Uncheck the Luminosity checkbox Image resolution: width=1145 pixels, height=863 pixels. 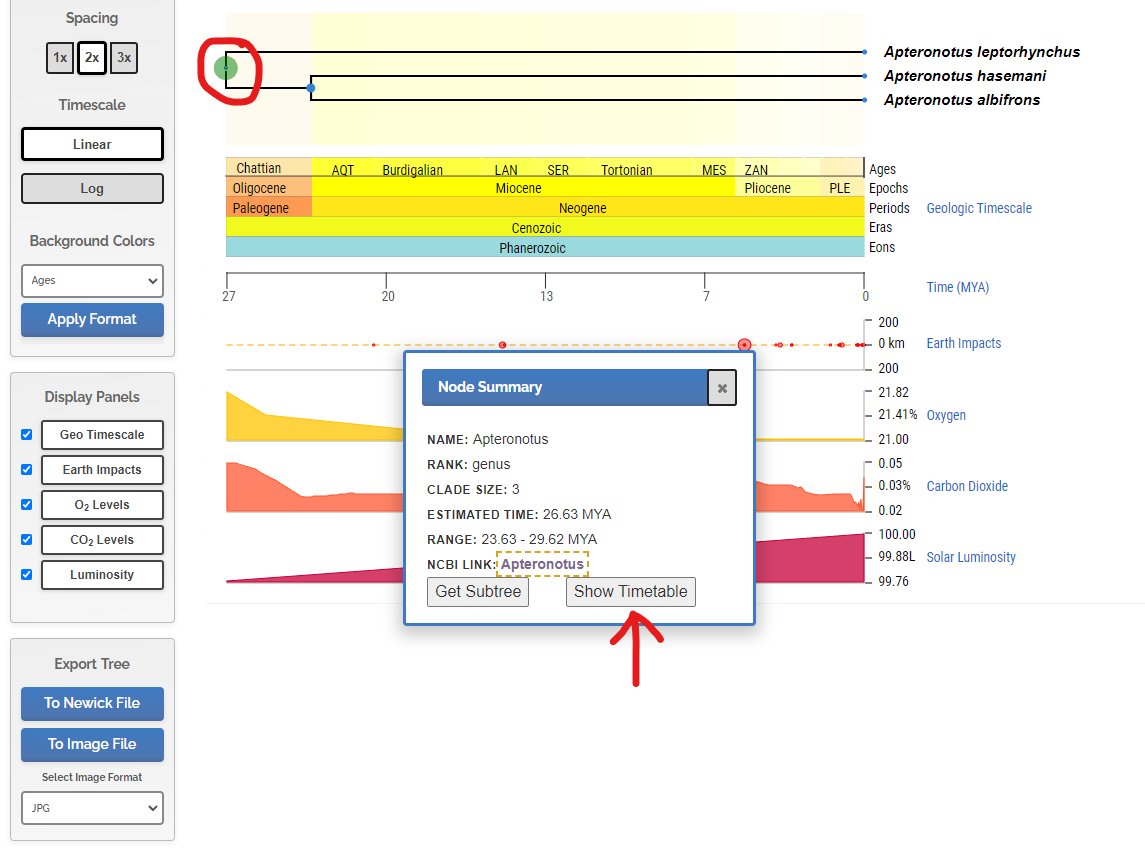tap(26, 575)
